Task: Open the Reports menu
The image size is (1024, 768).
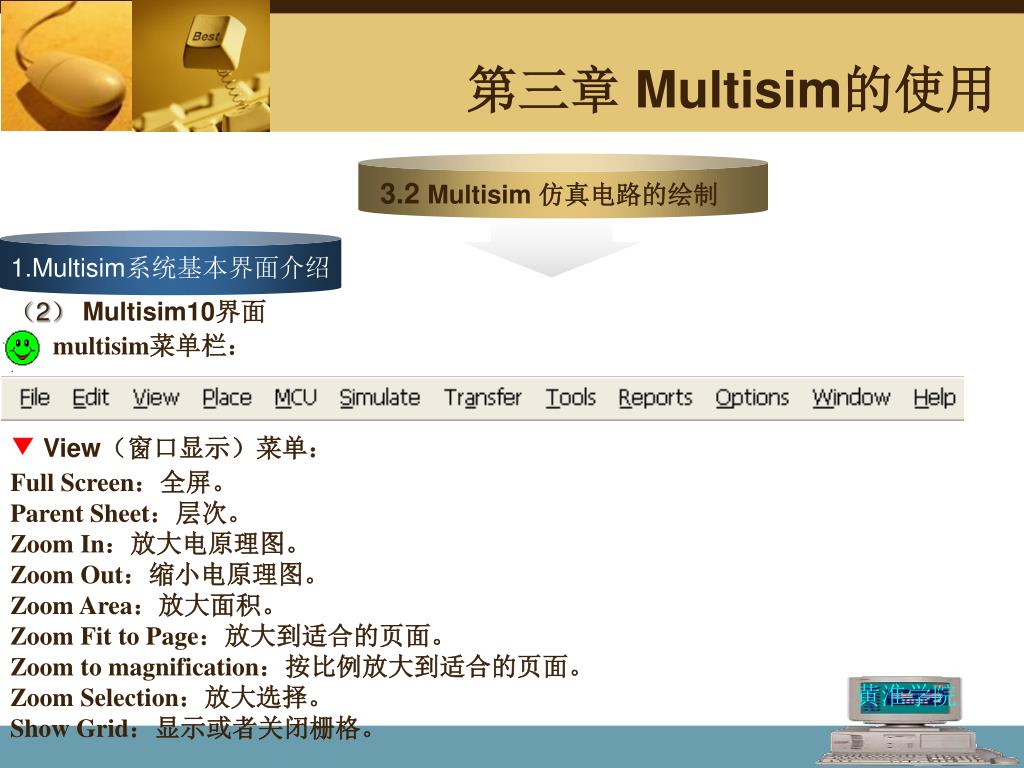Action: coord(655,397)
